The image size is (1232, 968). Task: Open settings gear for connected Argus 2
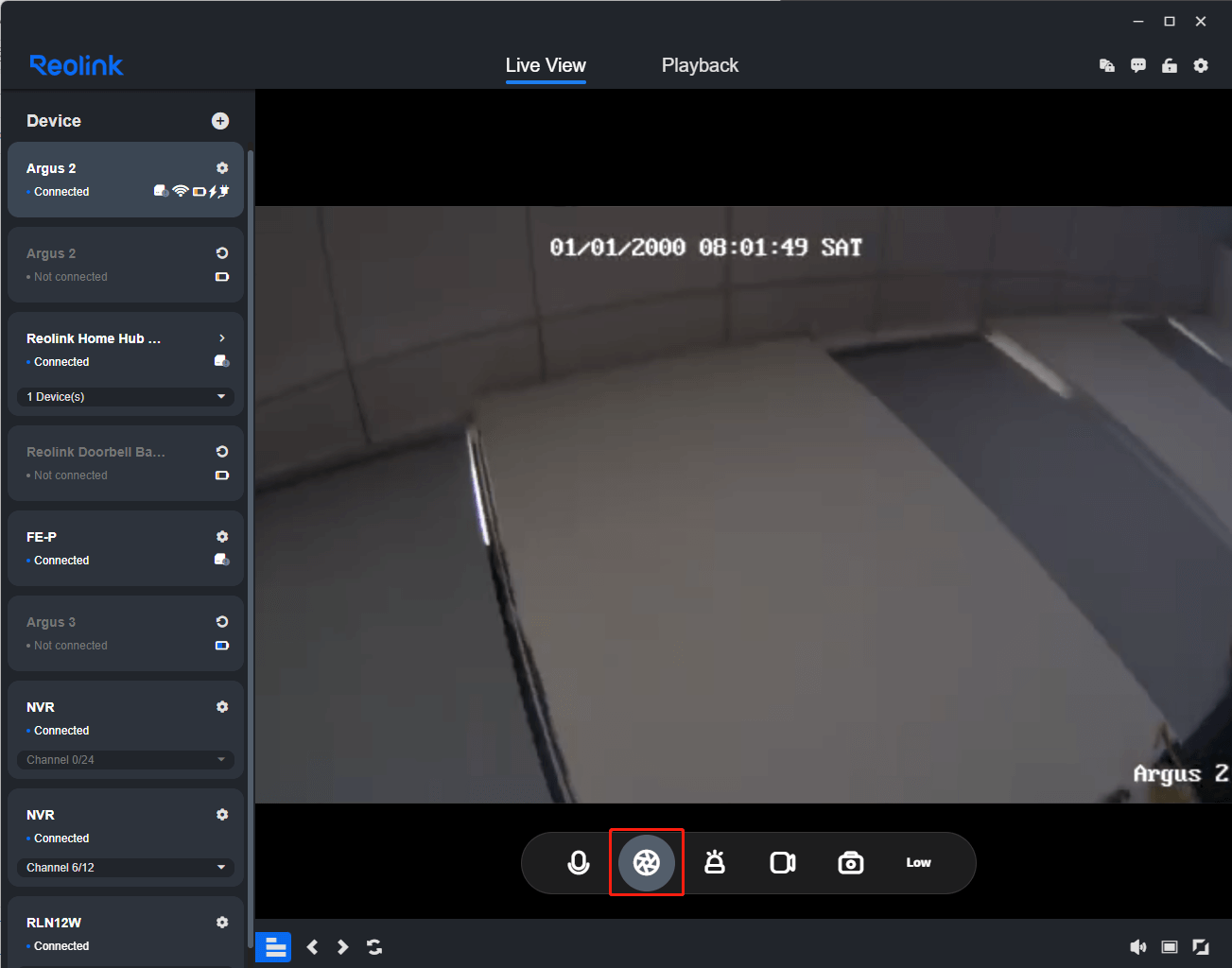coord(222,168)
